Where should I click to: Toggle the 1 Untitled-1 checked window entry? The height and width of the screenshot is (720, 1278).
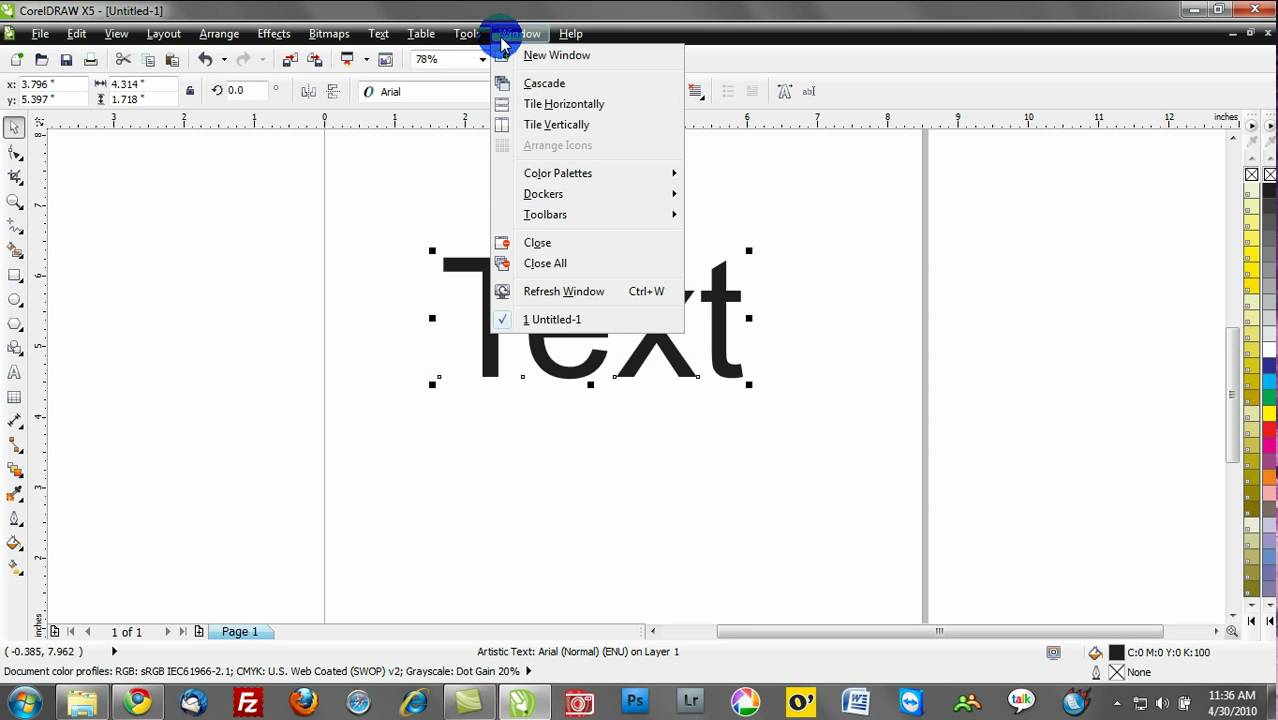tap(587, 319)
